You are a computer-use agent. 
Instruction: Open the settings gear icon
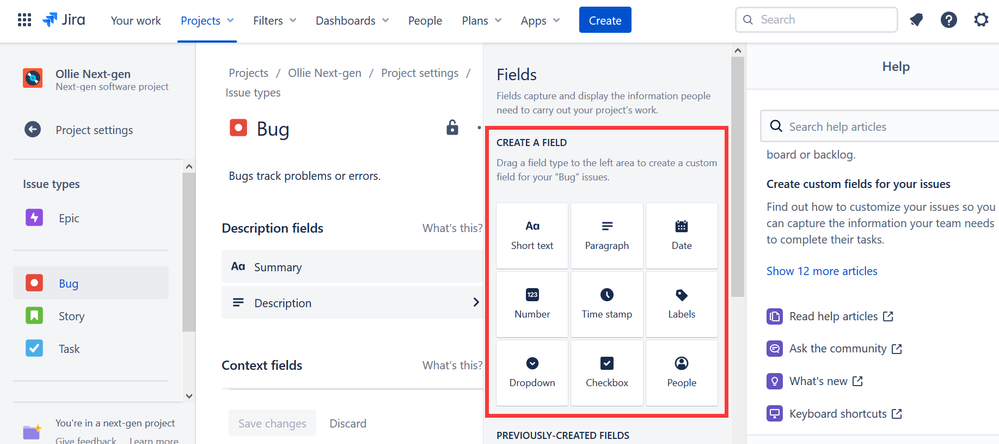(x=981, y=20)
